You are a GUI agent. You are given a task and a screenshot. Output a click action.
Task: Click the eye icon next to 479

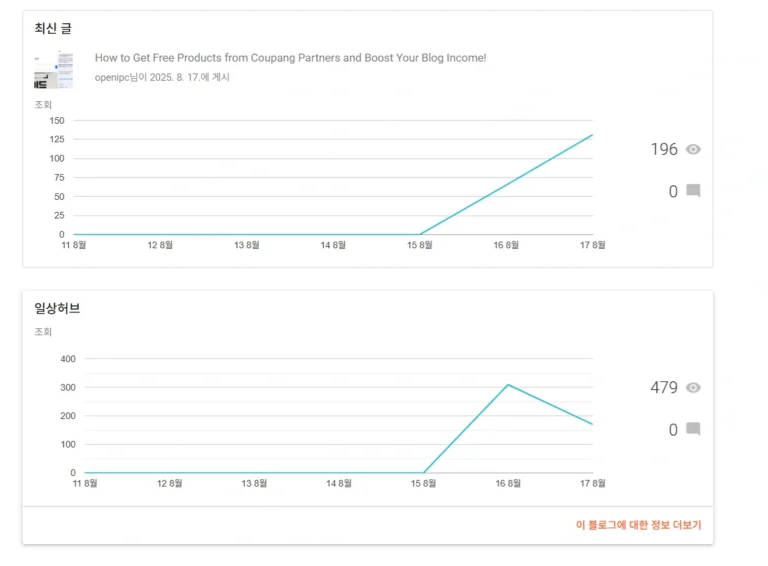tap(693, 388)
